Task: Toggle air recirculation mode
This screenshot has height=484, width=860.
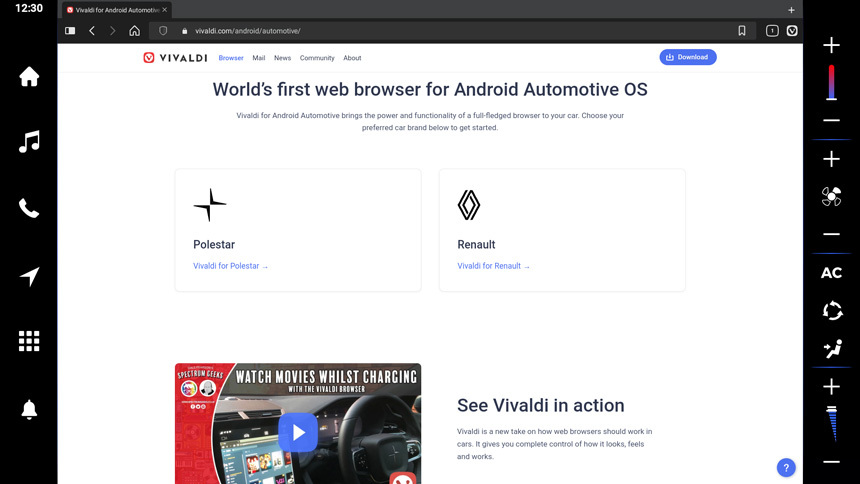Action: 832,311
